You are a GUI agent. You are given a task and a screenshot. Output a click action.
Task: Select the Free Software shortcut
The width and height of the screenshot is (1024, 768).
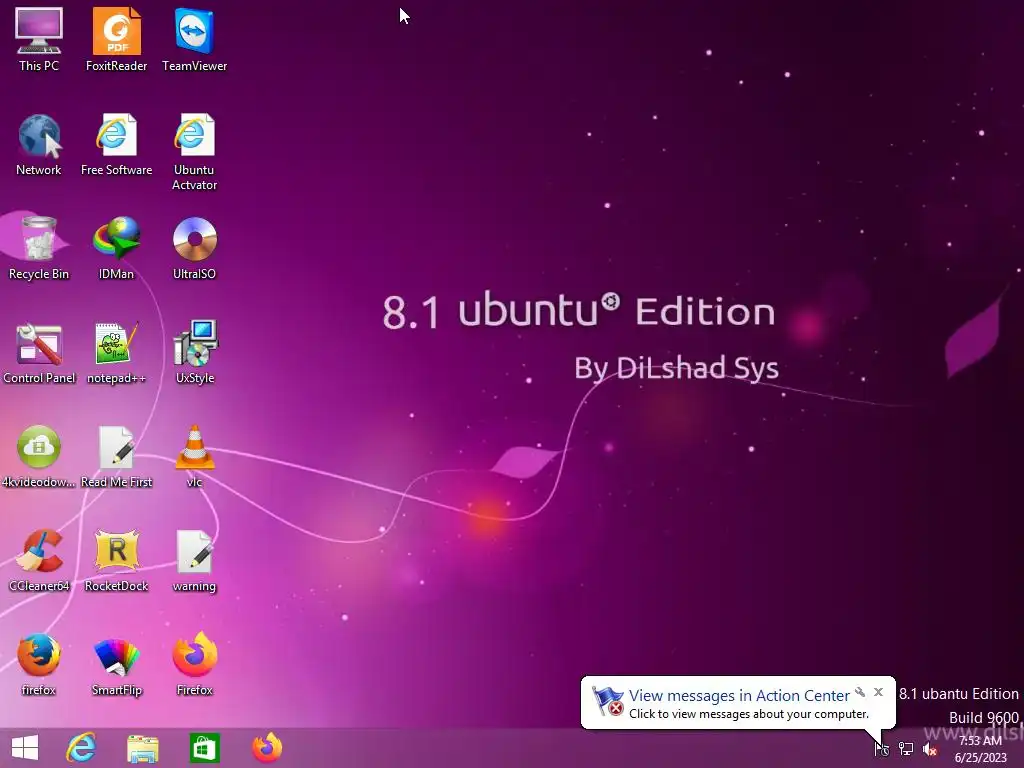click(116, 144)
